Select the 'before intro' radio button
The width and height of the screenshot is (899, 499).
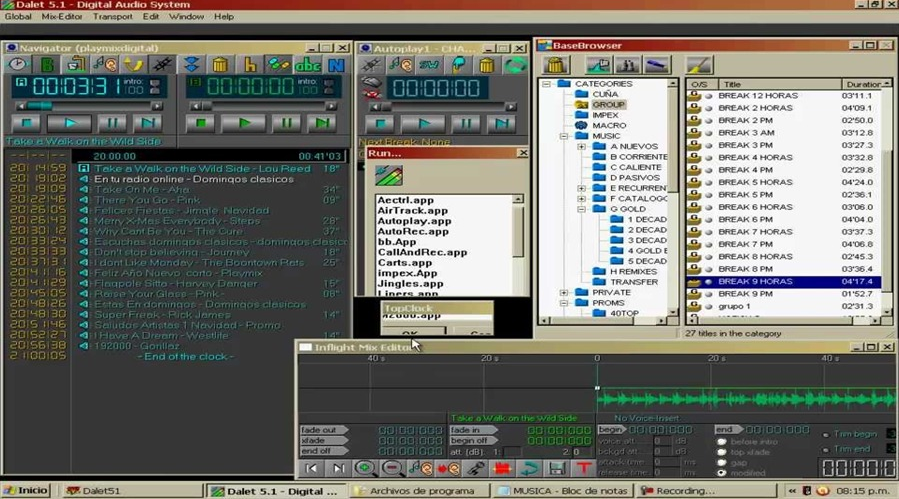point(722,441)
